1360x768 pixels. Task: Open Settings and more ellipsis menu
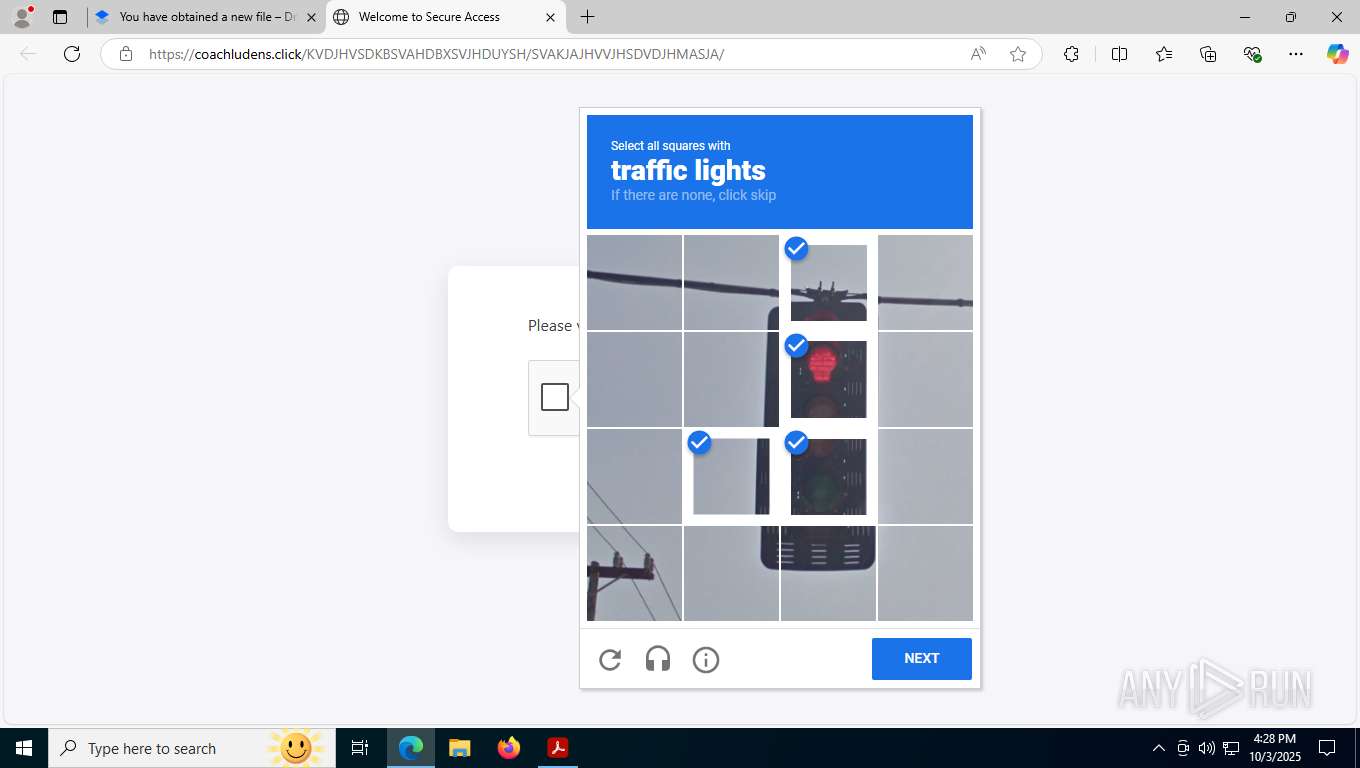point(1296,54)
